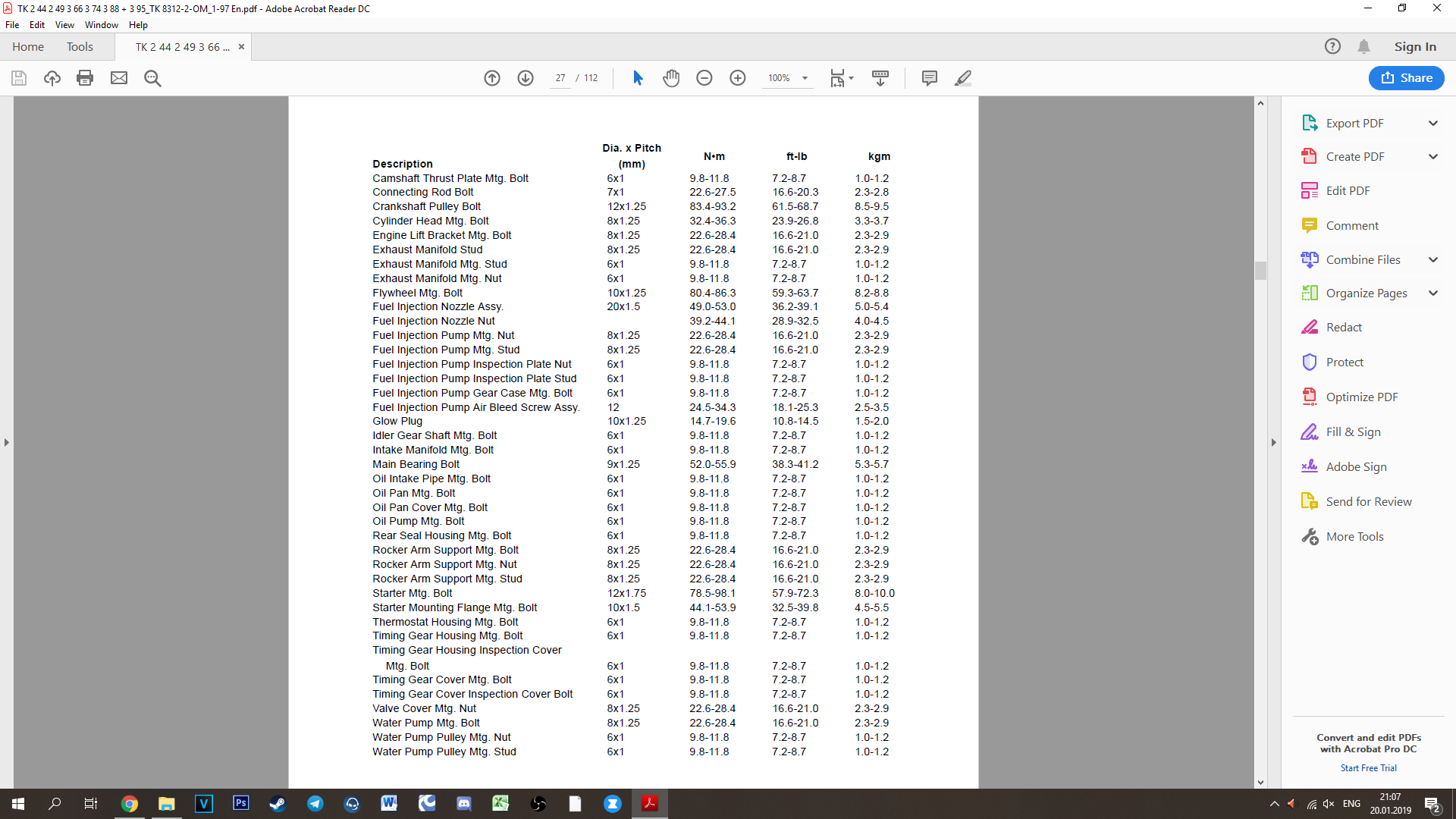Close the TK 2 44 document tab
This screenshot has height=819, width=1456.
click(241, 46)
